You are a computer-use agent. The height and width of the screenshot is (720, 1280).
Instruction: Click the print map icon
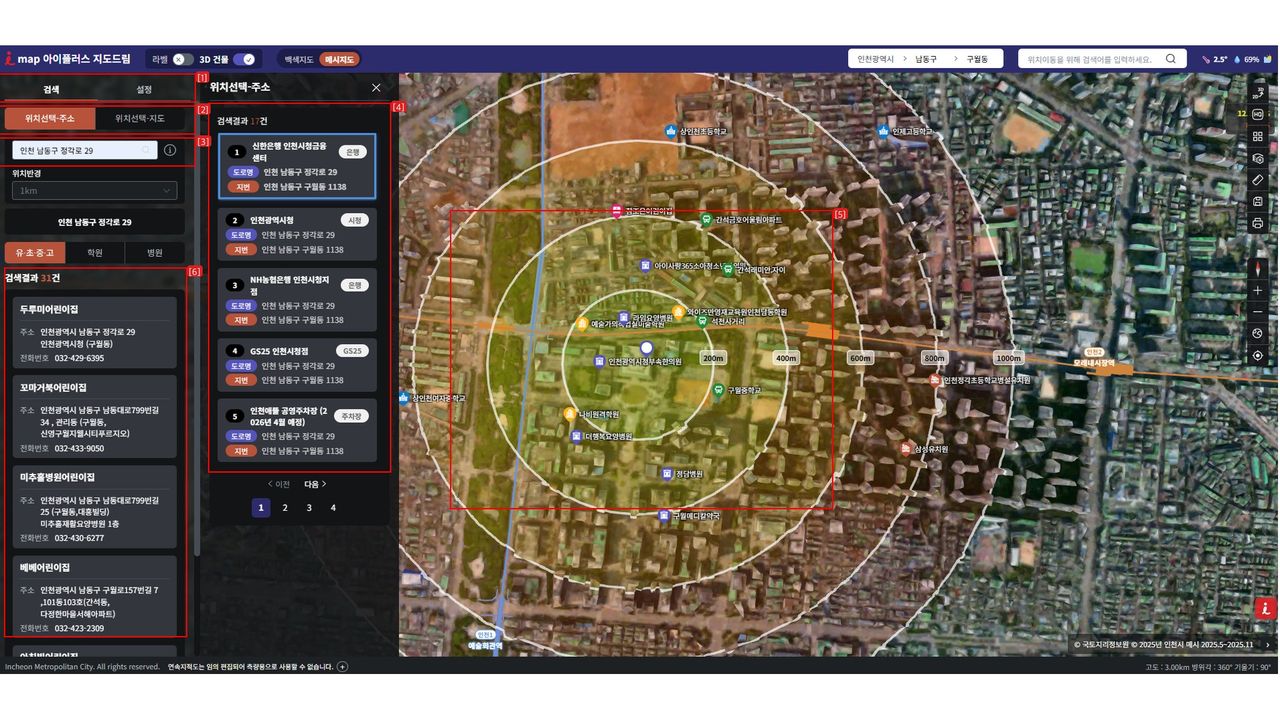pyautogui.click(x=1258, y=223)
